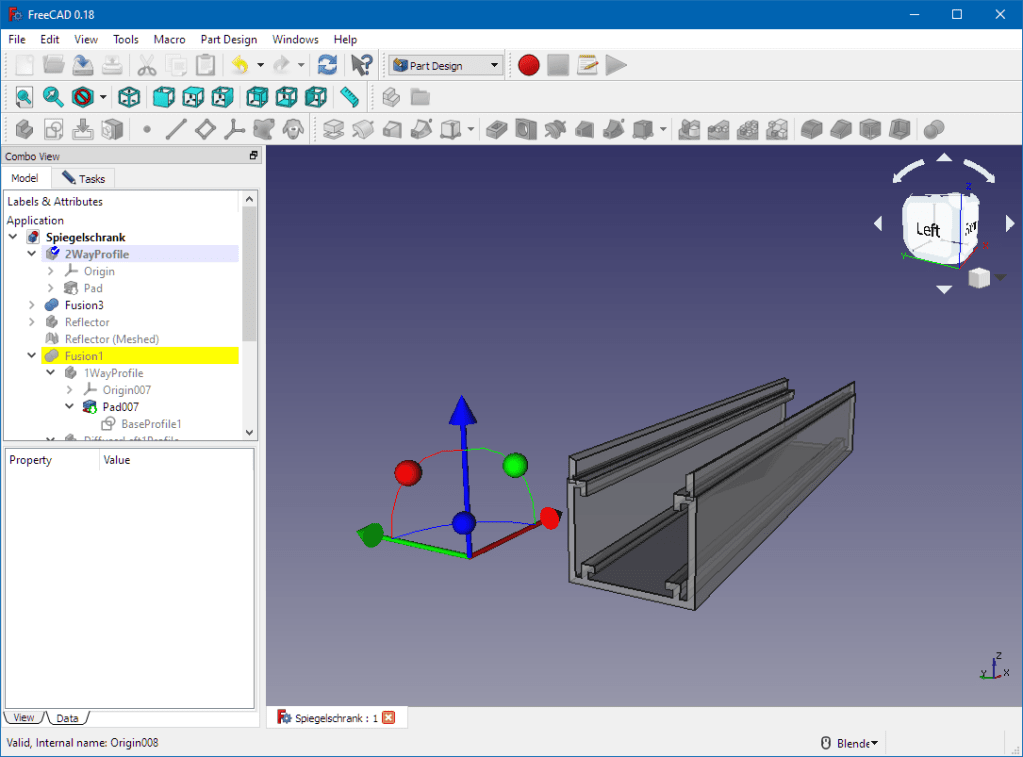The image size is (1023, 757).
Task: Click the Fit selection magnifier icon
Action: [x=52, y=97]
